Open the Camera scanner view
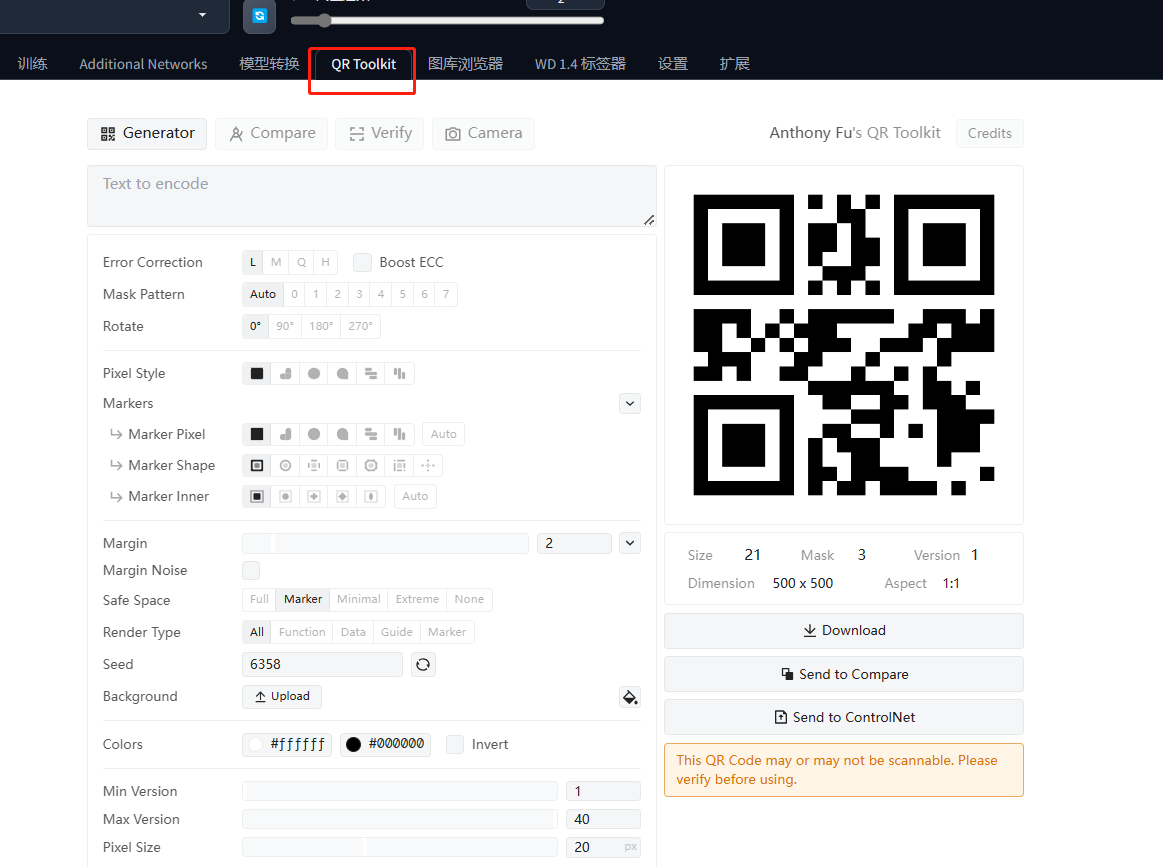The image size is (1163, 867). pyautogui.click(x=484, y=133)
